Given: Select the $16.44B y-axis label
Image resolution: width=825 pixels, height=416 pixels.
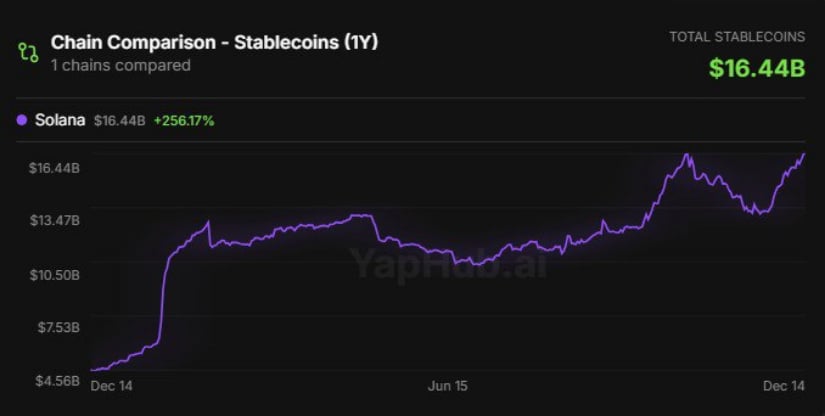Looking at the screenshot, I should pyautogui.click(x=55, y=167).
